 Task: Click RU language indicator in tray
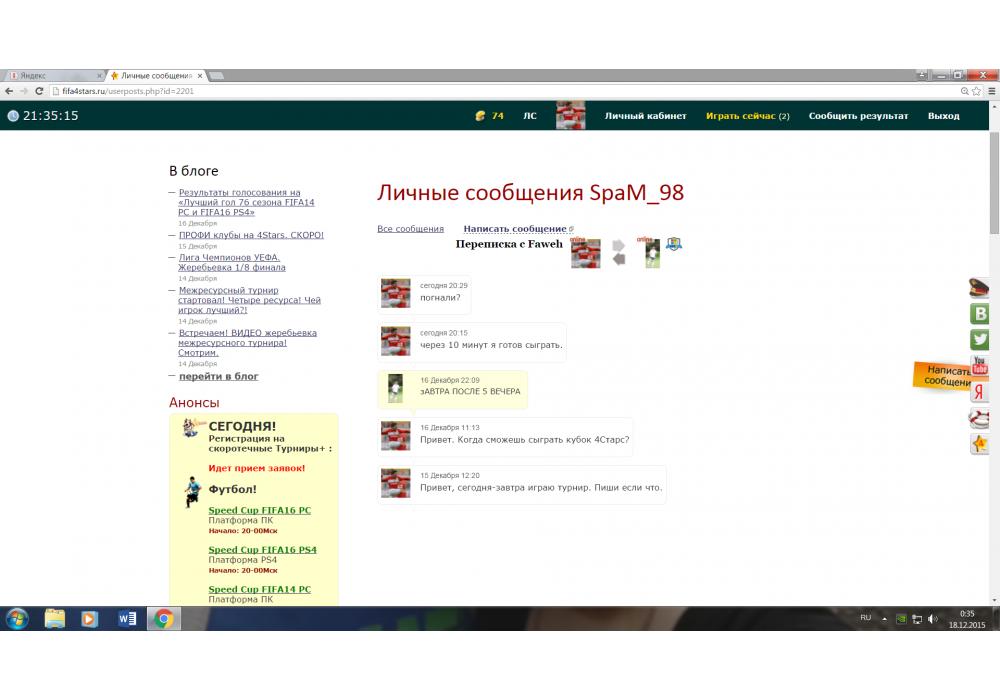pos(865,617)
